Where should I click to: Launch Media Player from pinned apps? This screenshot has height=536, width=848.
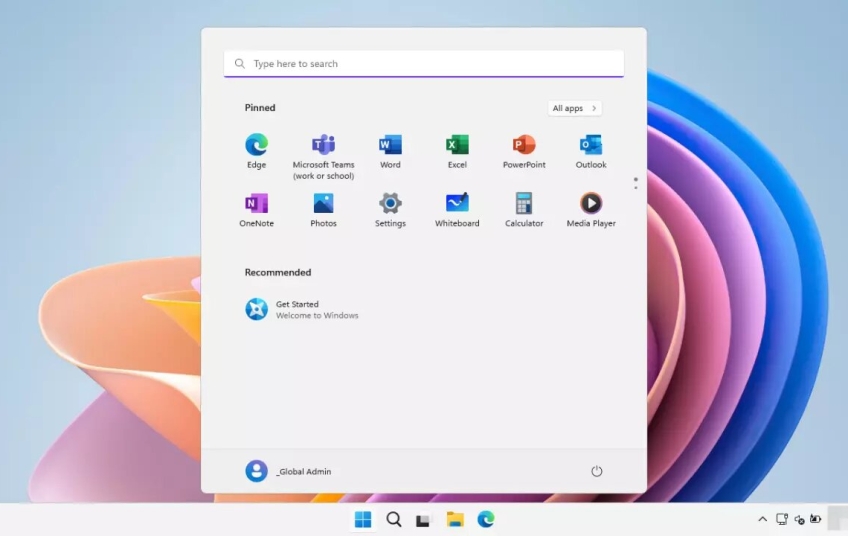[x=591, y=204]
